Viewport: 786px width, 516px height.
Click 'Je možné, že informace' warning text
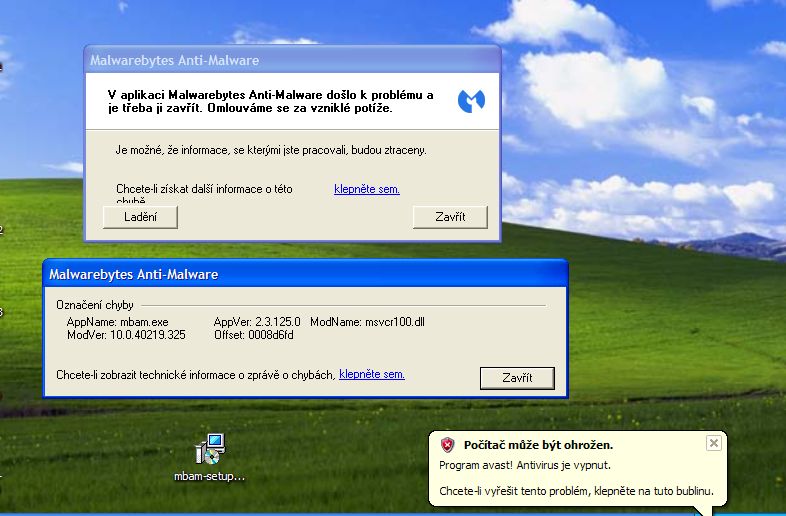[271, 150]
